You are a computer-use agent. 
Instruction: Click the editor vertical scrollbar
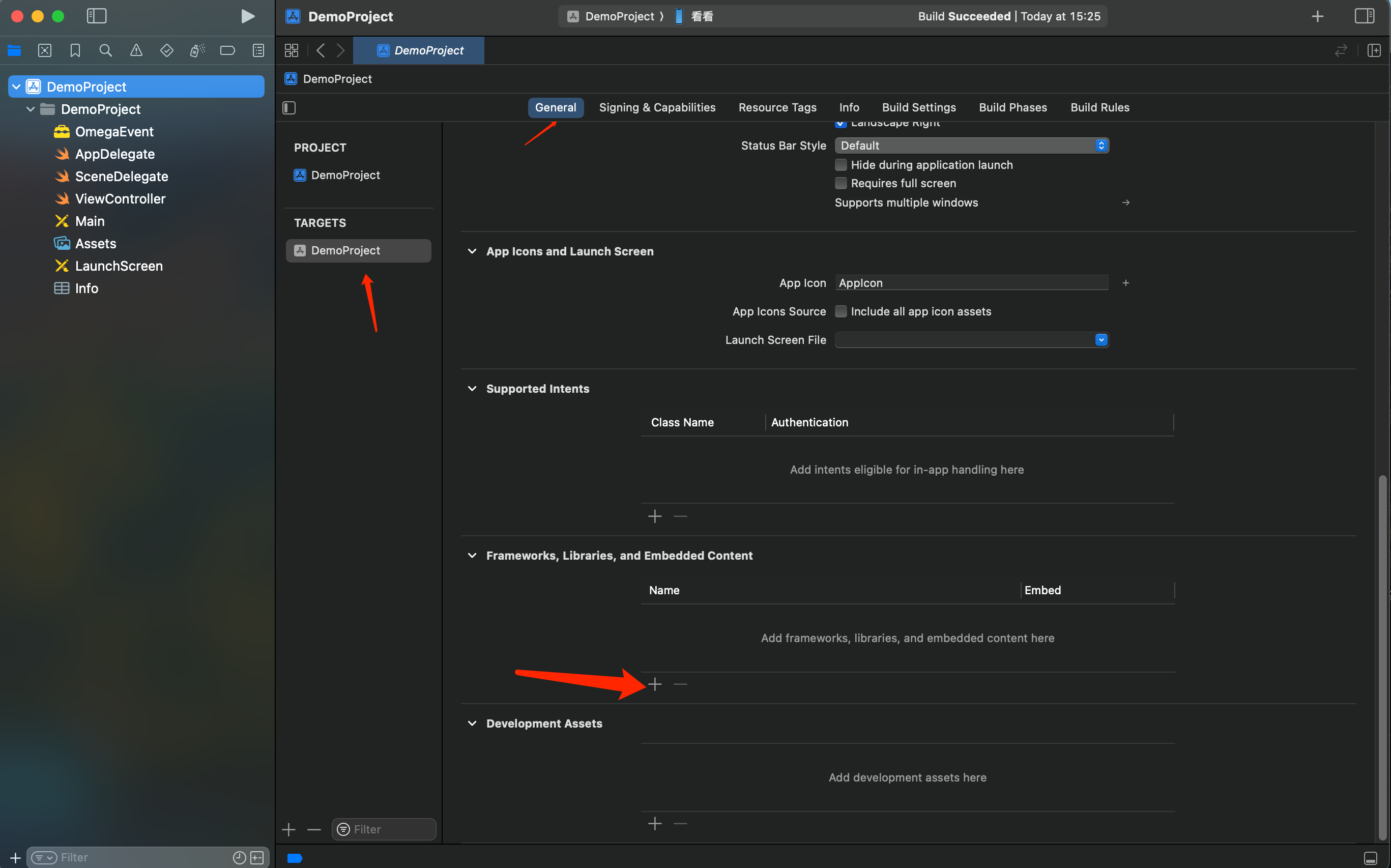(x=1383, y=657)
